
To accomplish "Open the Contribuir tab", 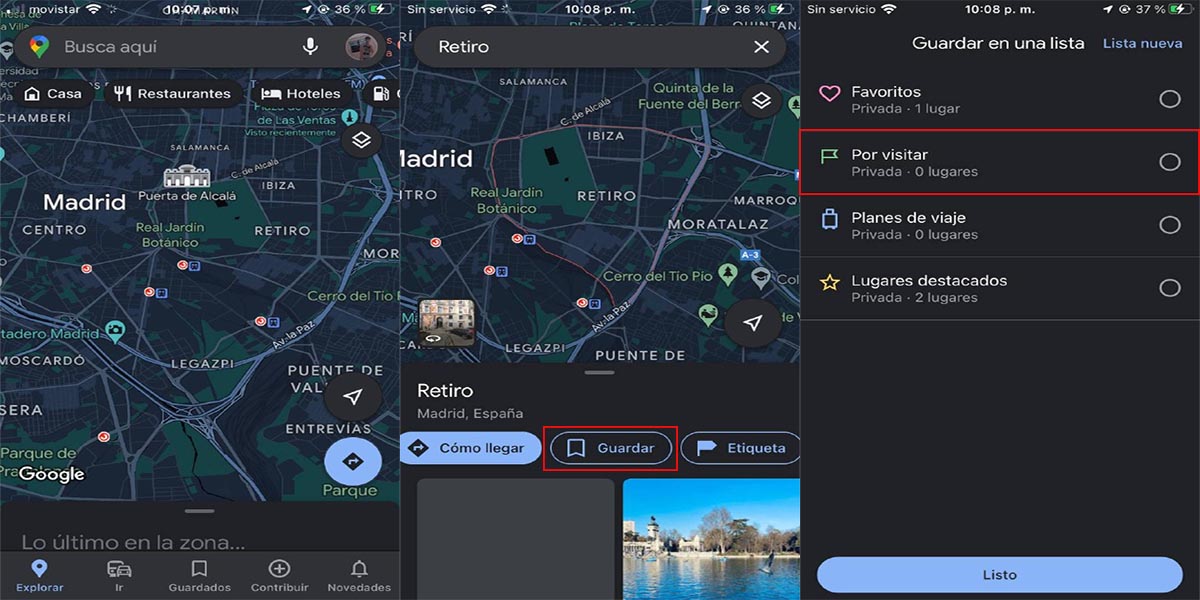I will click(x=280, y=576).
